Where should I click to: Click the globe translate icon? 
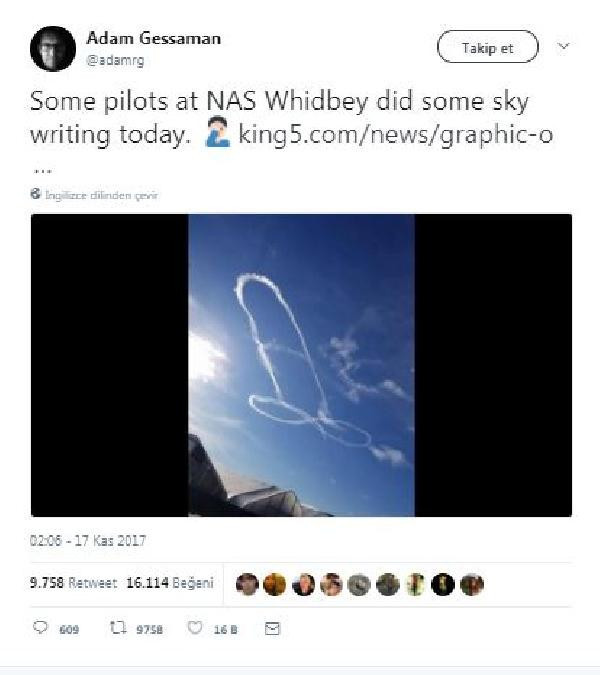pyautogui.click(x=36, y=194)
